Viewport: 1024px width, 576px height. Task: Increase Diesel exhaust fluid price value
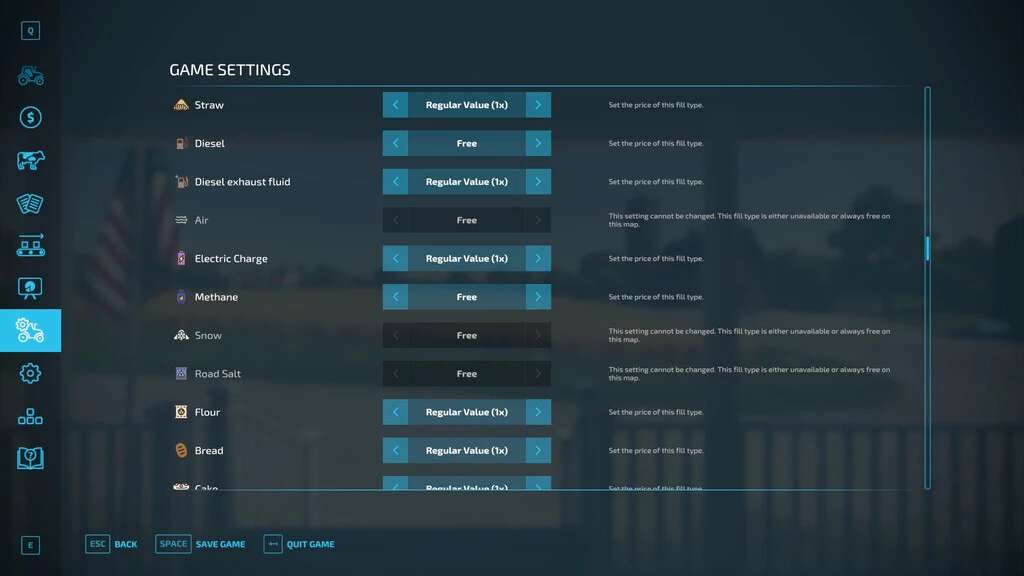coord(538,182)
